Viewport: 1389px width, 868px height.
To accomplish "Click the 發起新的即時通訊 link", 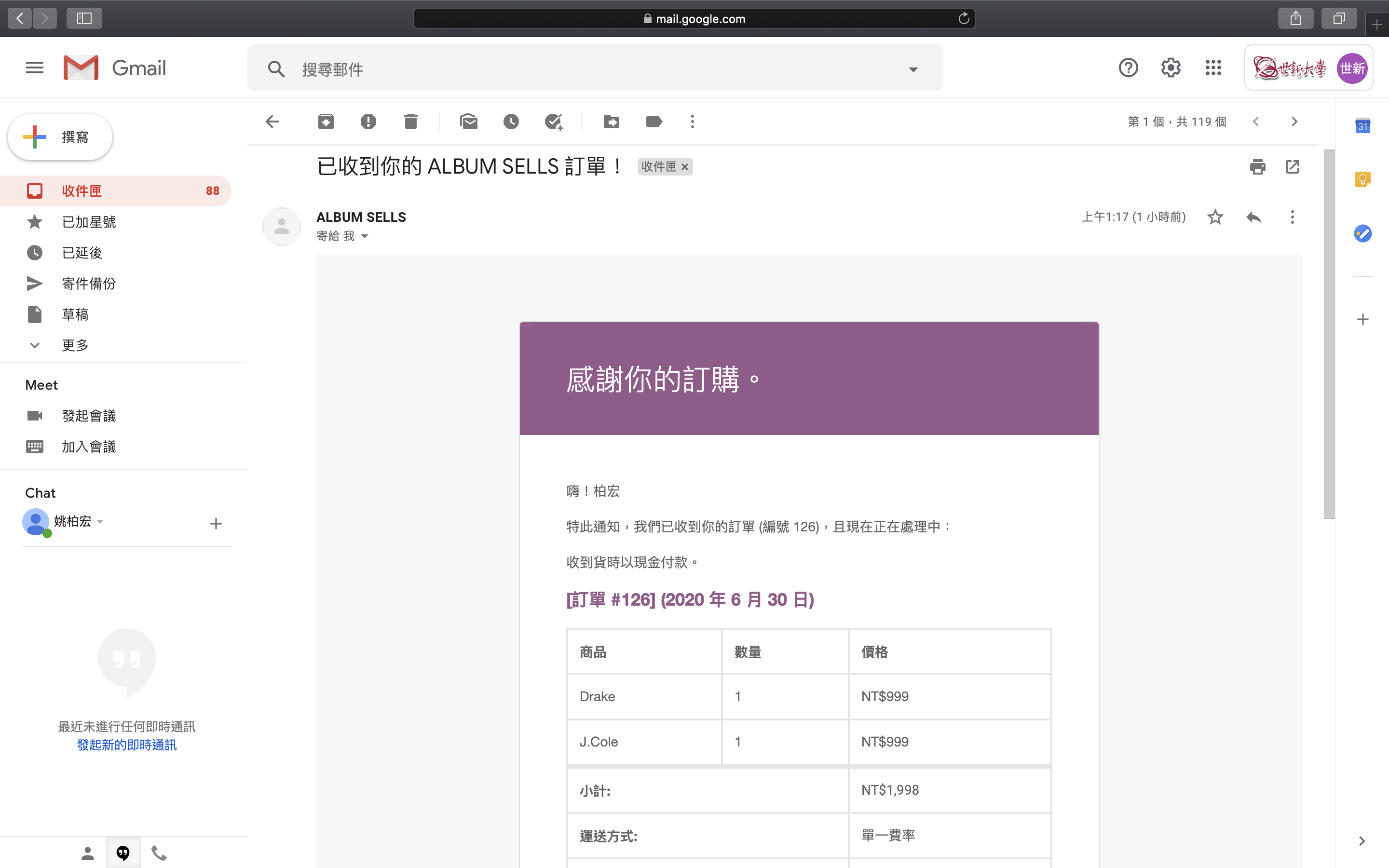I will (x=126, y=745).
